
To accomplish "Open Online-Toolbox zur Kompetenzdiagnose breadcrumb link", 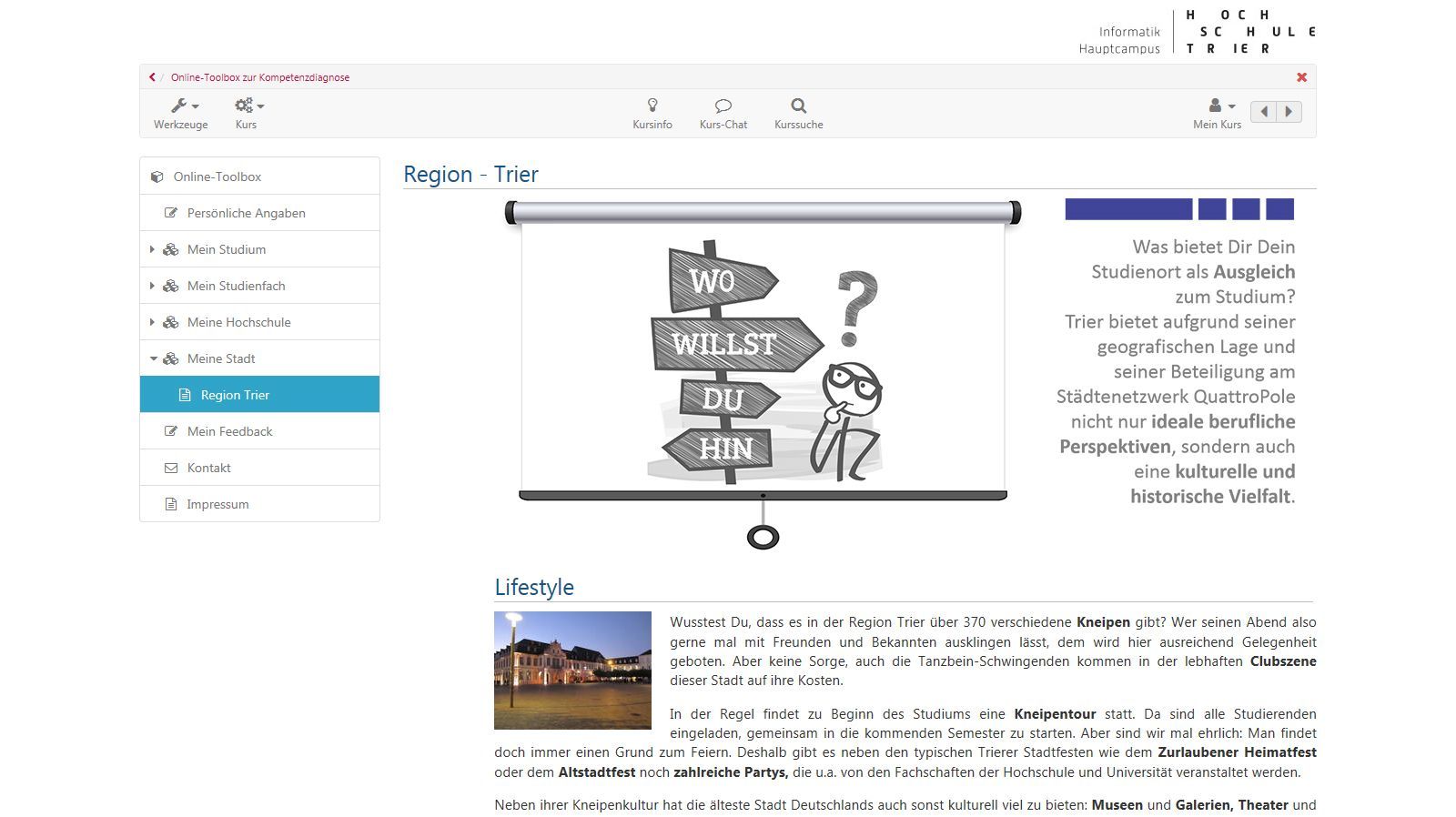I will pos(260,77).
